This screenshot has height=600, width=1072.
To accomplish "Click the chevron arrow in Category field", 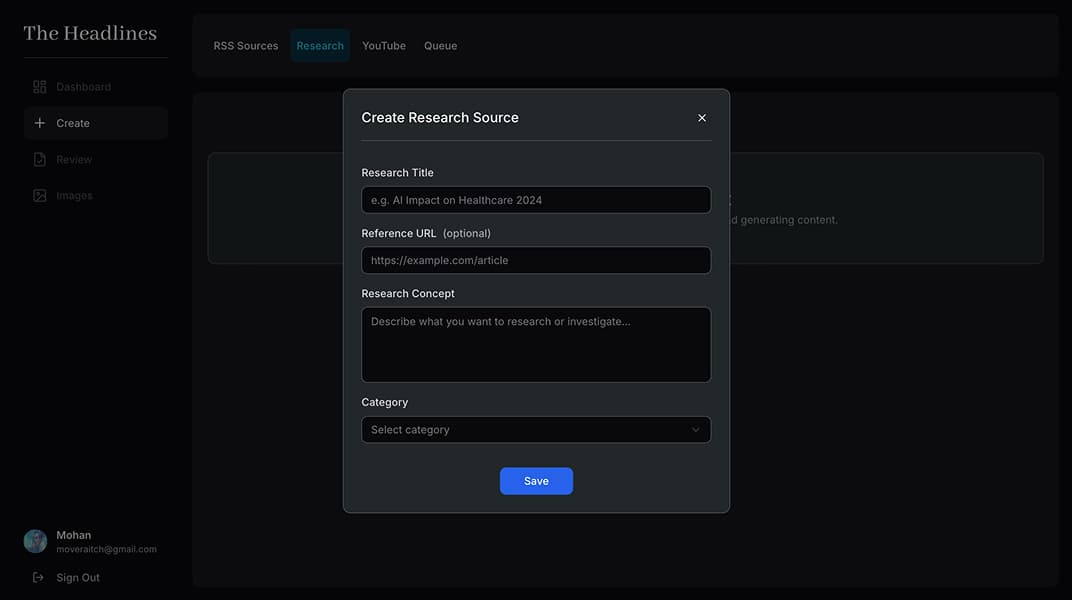I will pos(696,430).
